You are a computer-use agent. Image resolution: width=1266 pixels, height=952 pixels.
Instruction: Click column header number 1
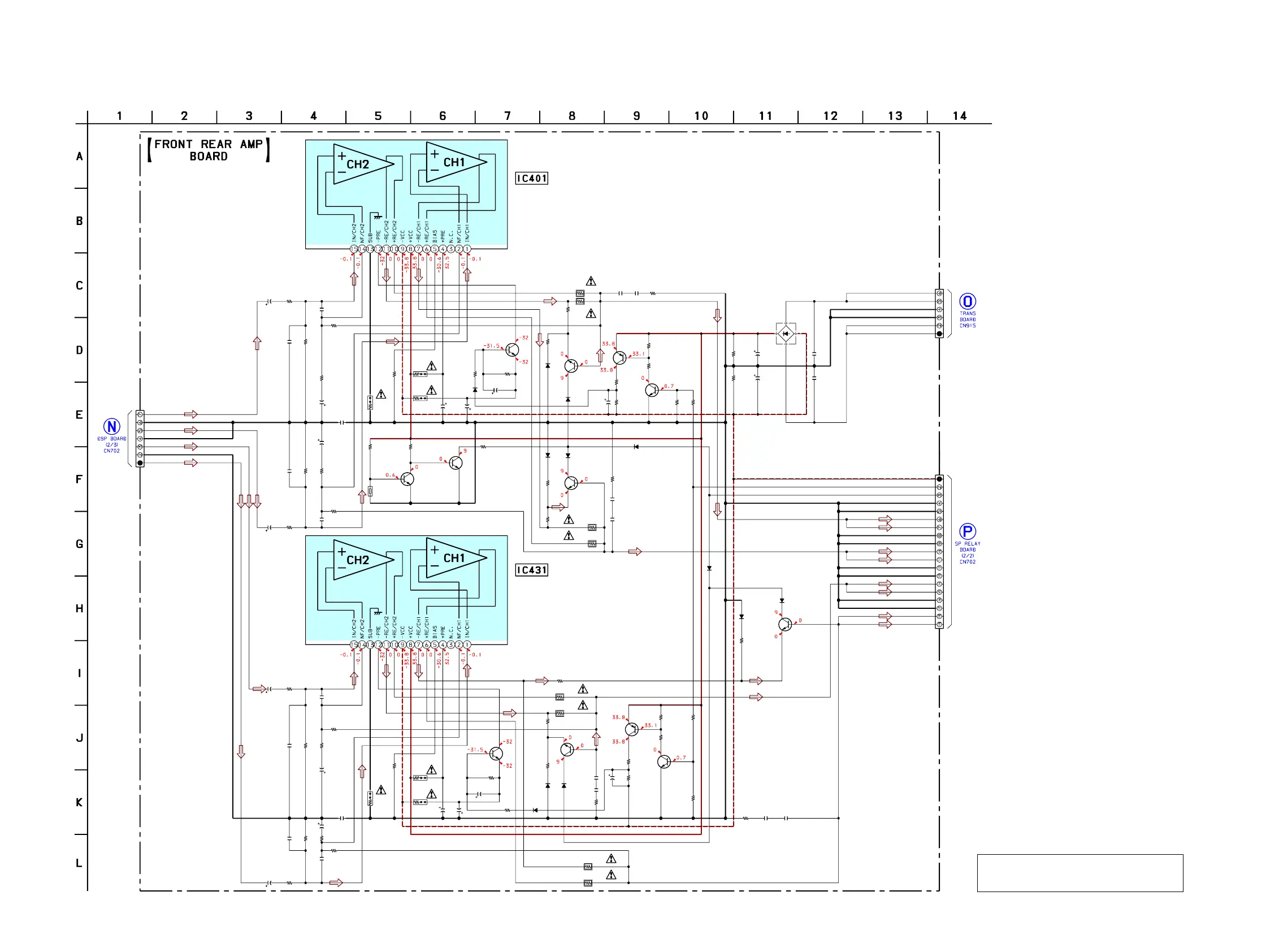119,116
